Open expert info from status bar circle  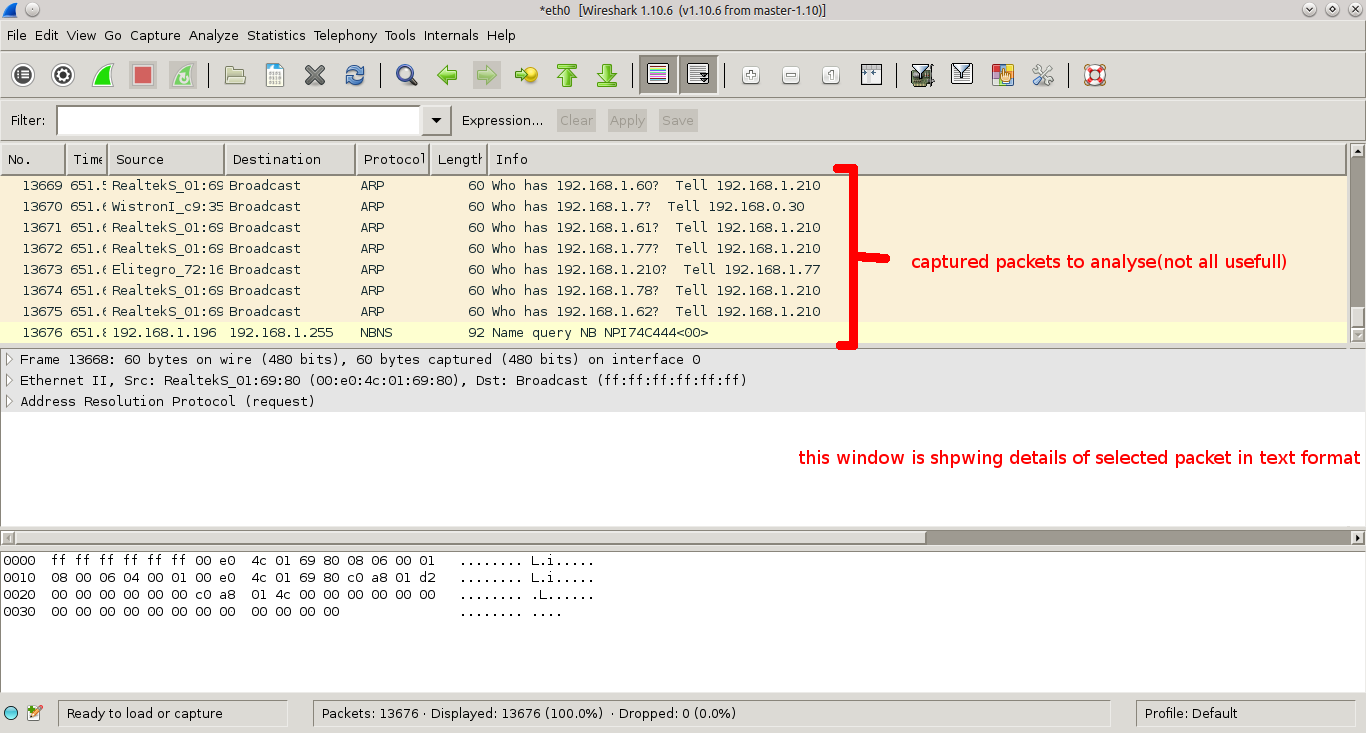click(x=11, y=713)
